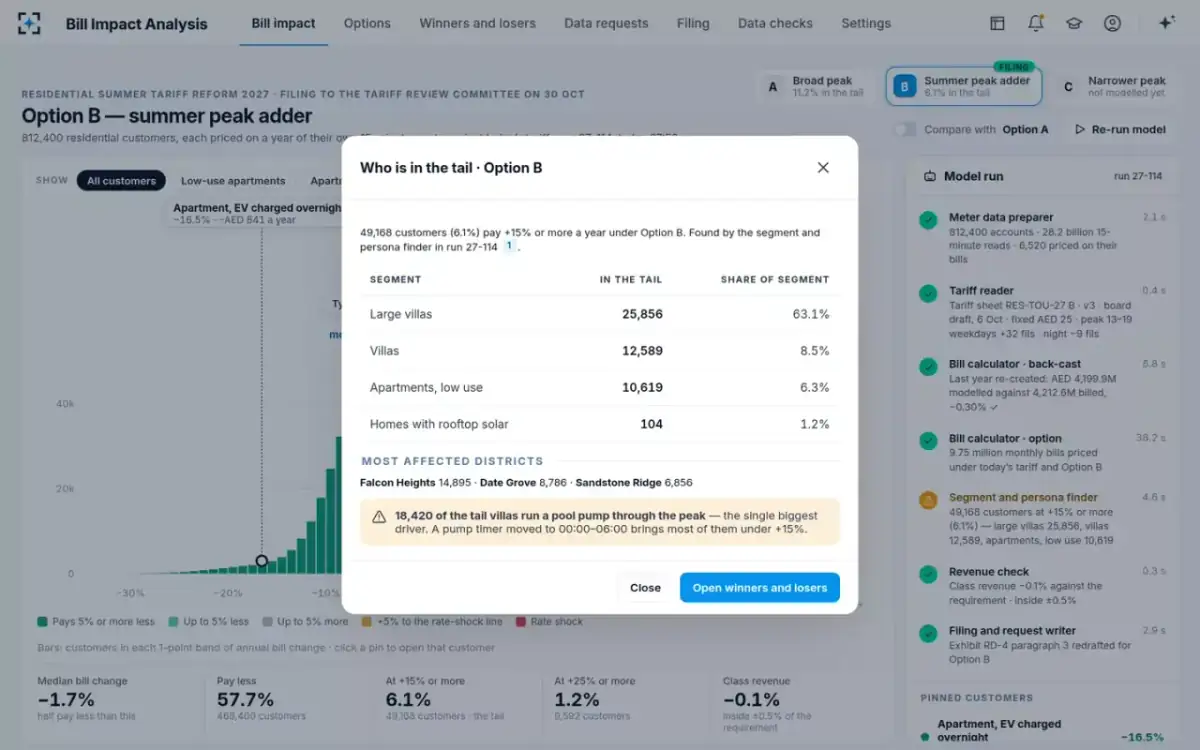Click the Meter data preparer status icon

[x=929, y=219]
